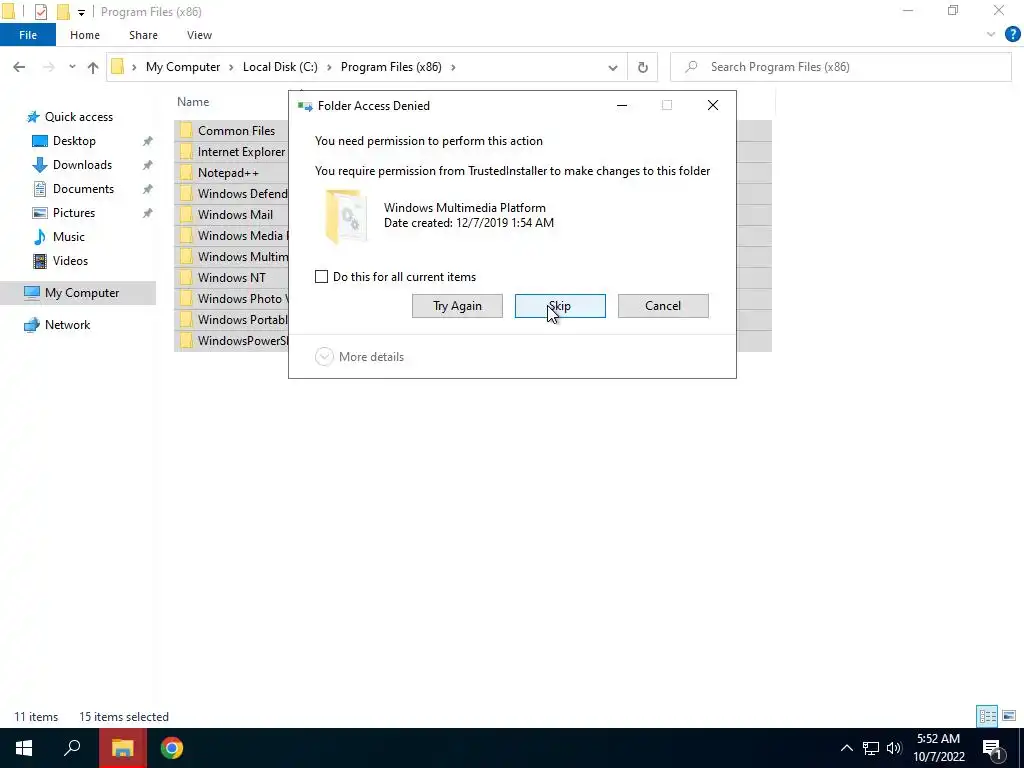This screenshot has width=1024, height=768.
Task: Sort by the Name column header
Action: tap(193, 102)
